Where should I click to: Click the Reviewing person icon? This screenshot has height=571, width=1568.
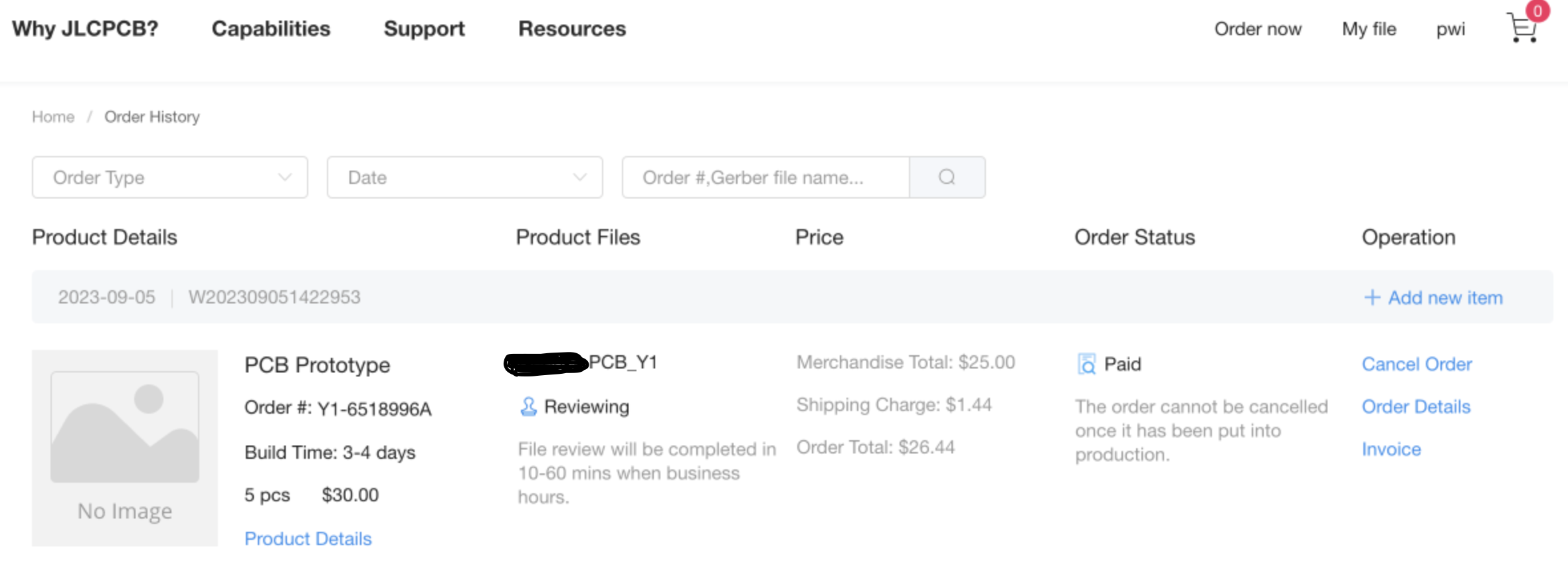[528, 406]
